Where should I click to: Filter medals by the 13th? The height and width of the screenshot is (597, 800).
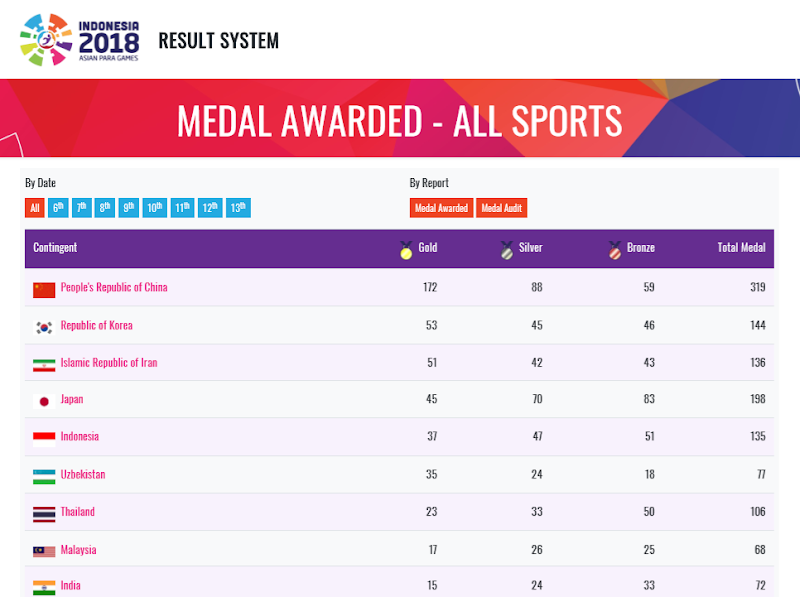[x=238, y=208]
